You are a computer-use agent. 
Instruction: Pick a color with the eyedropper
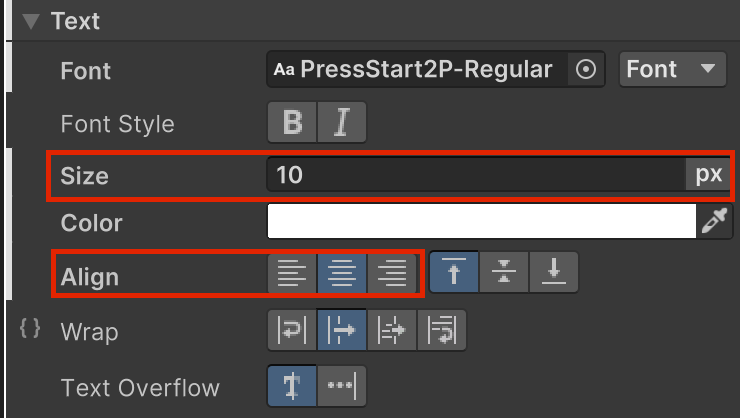712,222
